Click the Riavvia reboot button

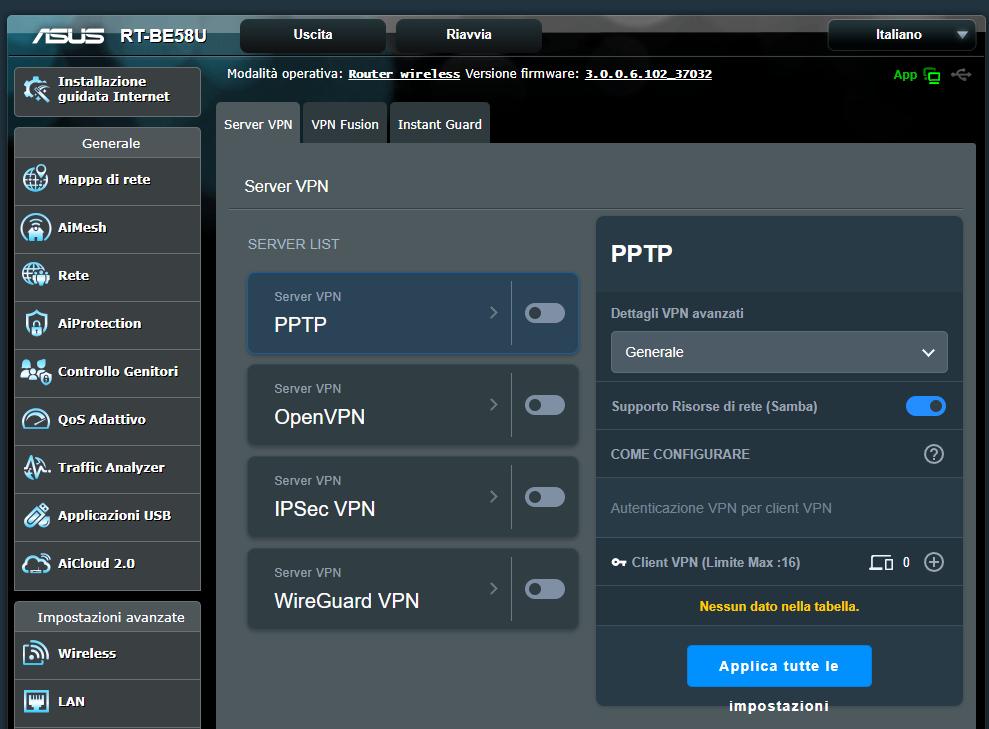[x=469, y=35]
